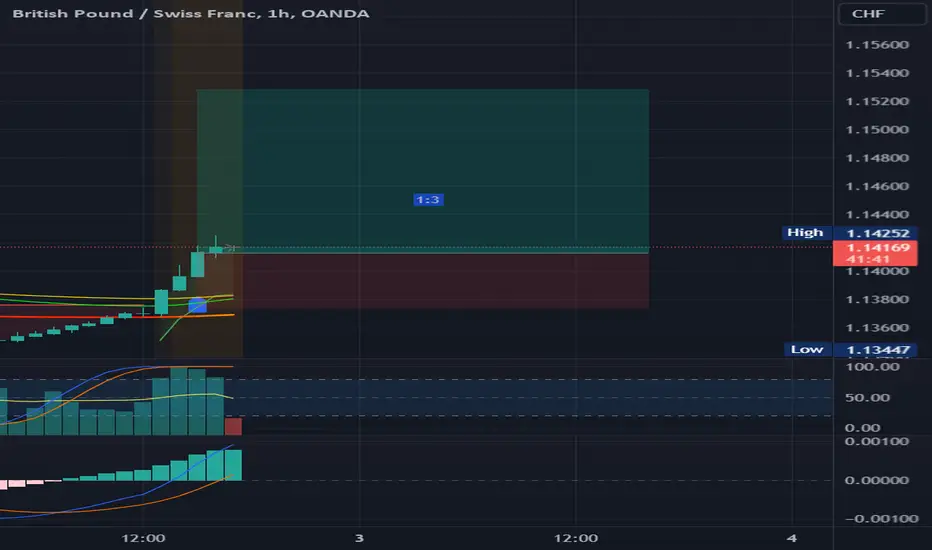This screenshot has height=550, width=932.
Task: Click the 1.15400 price axis label
Action: 877,73
